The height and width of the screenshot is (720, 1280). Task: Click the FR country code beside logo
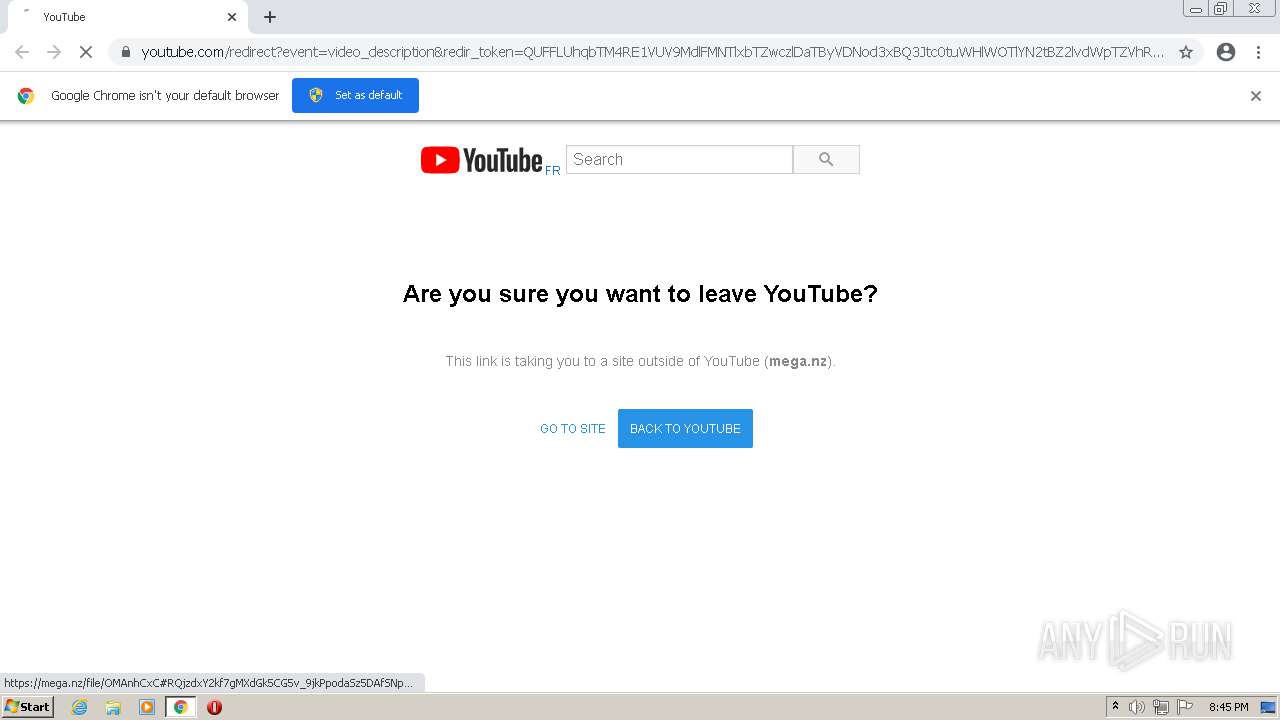pos(552,171)
